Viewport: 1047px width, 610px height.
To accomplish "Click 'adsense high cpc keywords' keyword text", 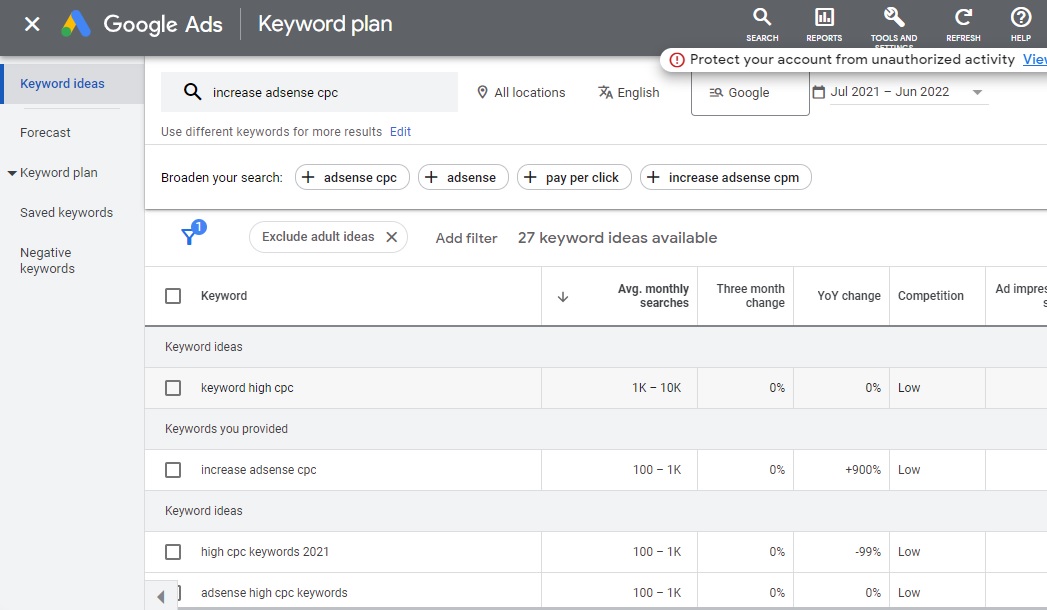I will click(274, 593).
